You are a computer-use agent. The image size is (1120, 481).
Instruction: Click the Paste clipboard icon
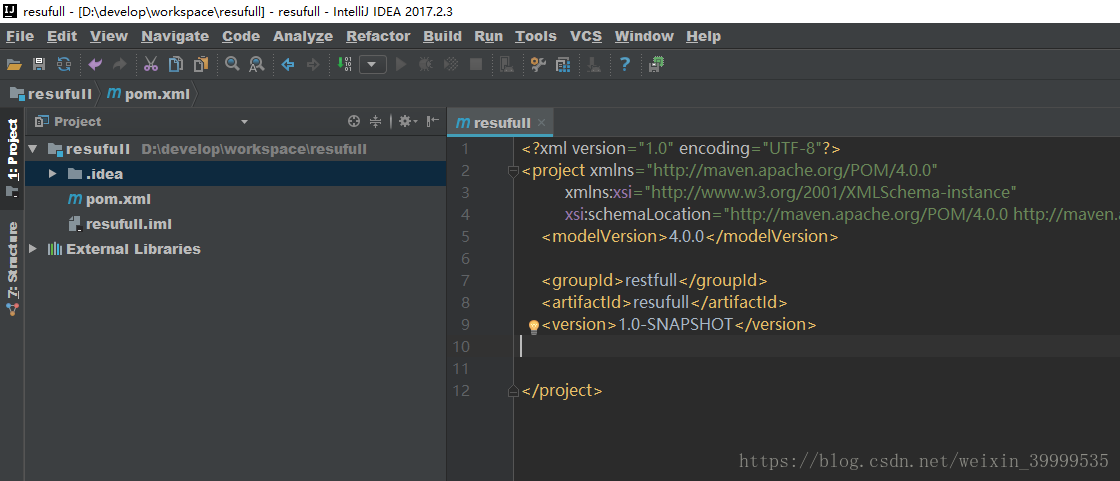click(x=201, y=65)
